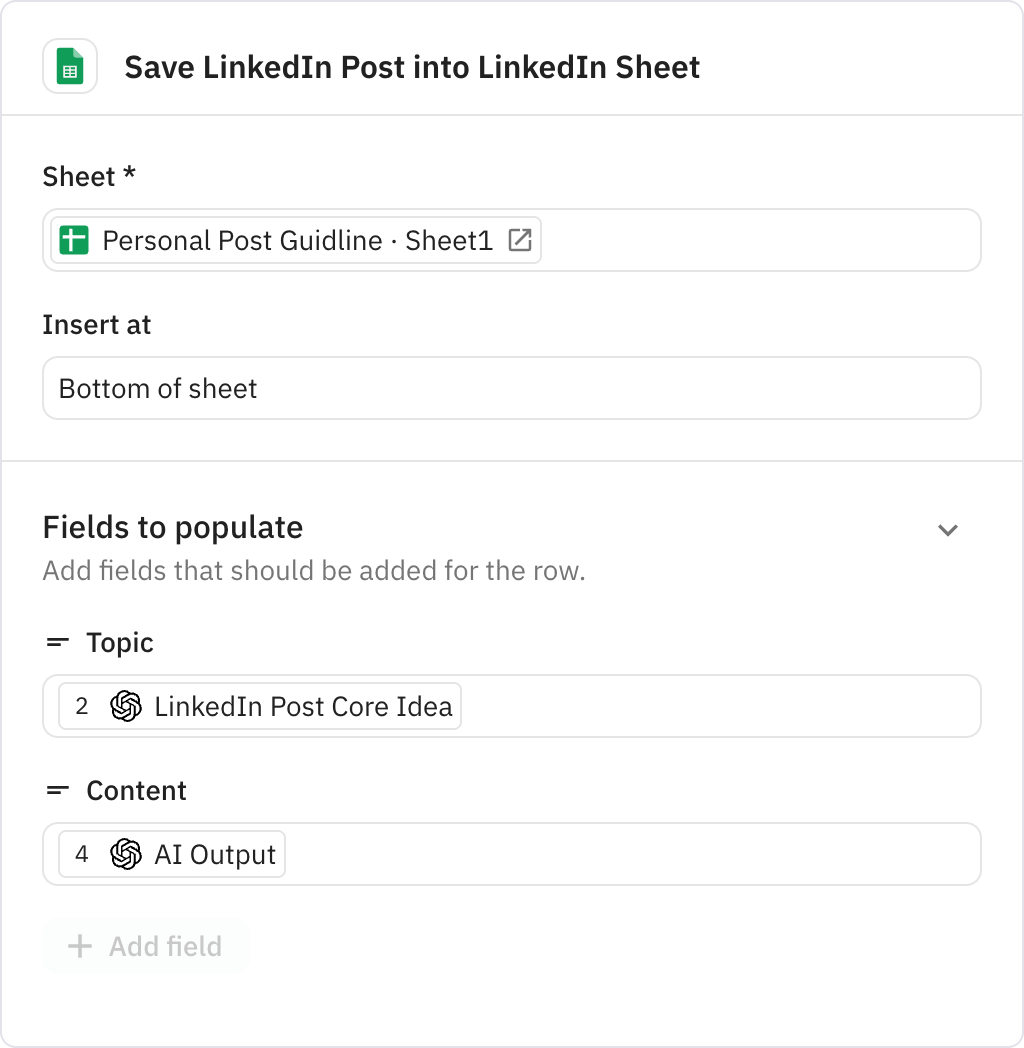
Task: Click the Save LinkedIn Post into LinkedIn Sheet title
Action: click(412, 67)
